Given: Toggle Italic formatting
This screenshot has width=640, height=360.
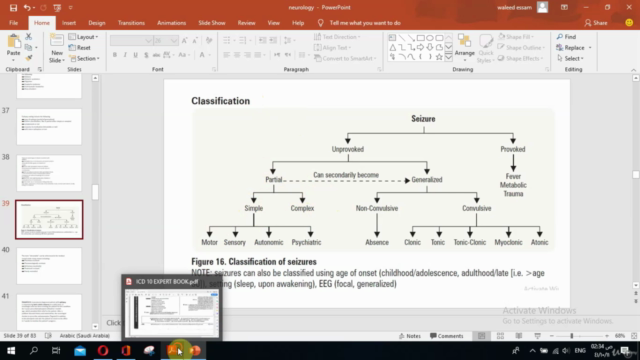Looking at the screenshot, I should (x=125, y=55).
